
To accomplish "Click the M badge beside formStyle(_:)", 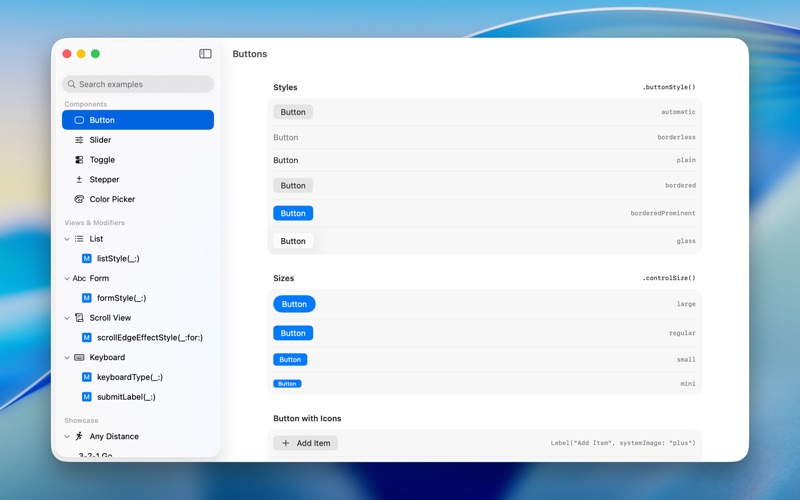I will [87, 298].
